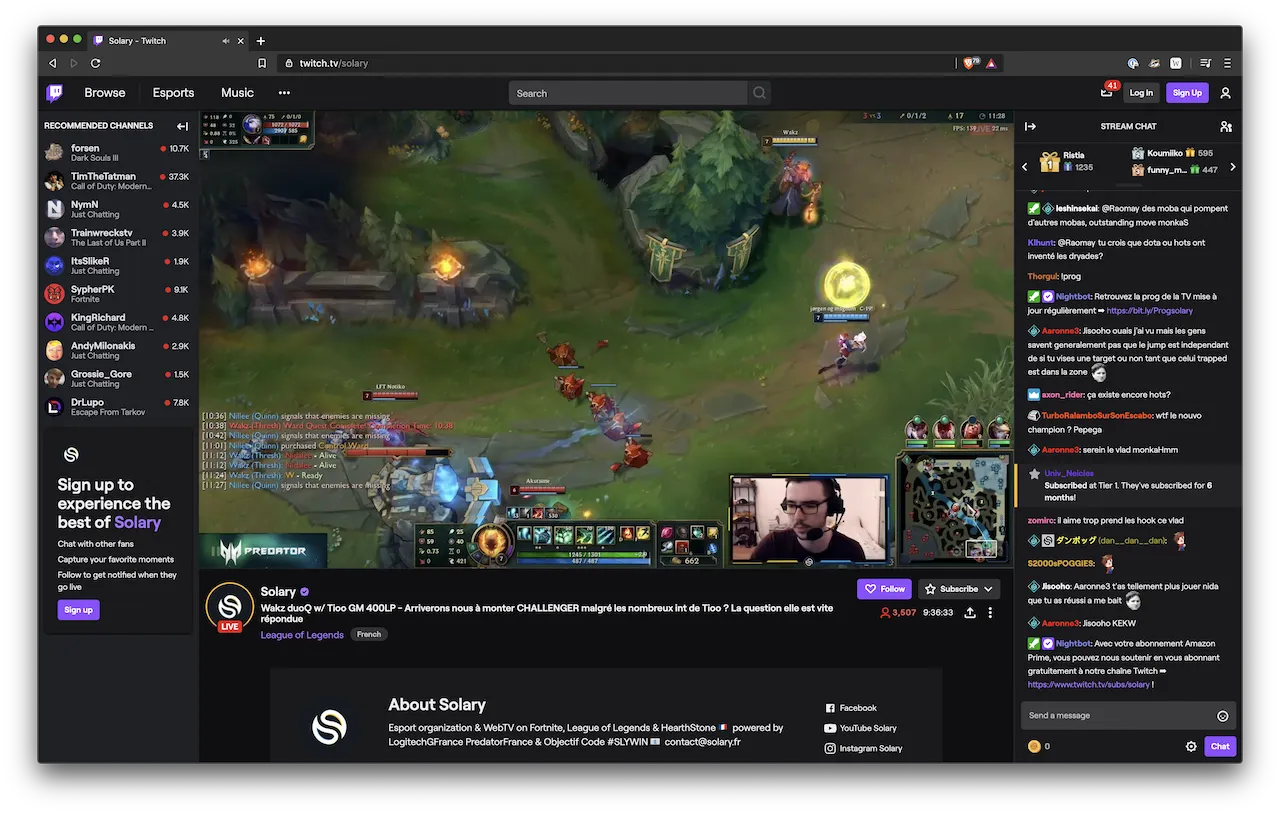Viewport: 1280px width, 813px height.
Task: Follow Solary with the heart button
Action: (x=884, y=588)
